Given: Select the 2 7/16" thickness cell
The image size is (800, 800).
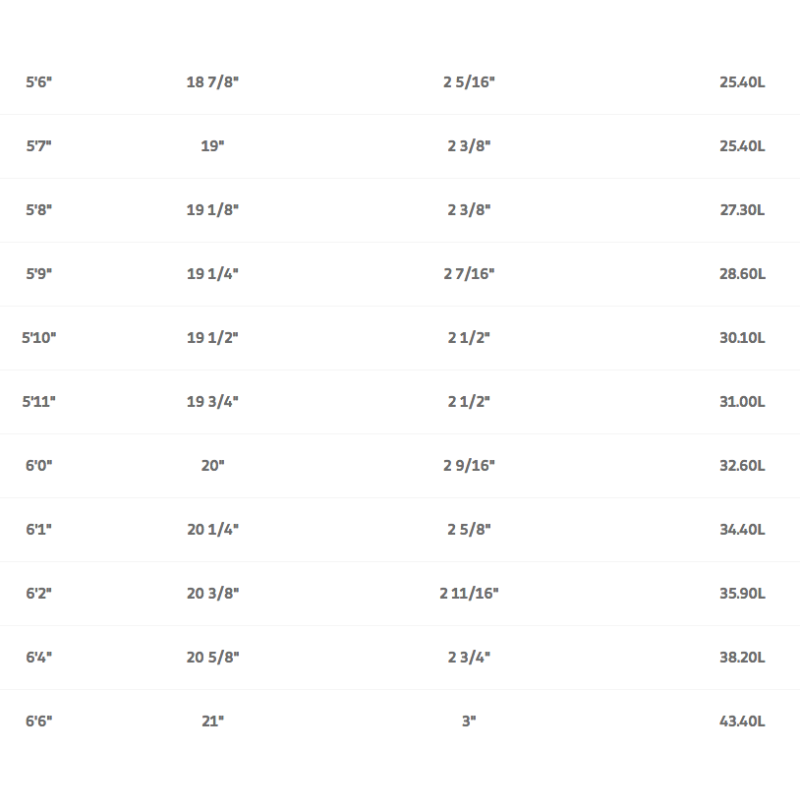Looking at the screenshot, I should (x=469, y=274).
